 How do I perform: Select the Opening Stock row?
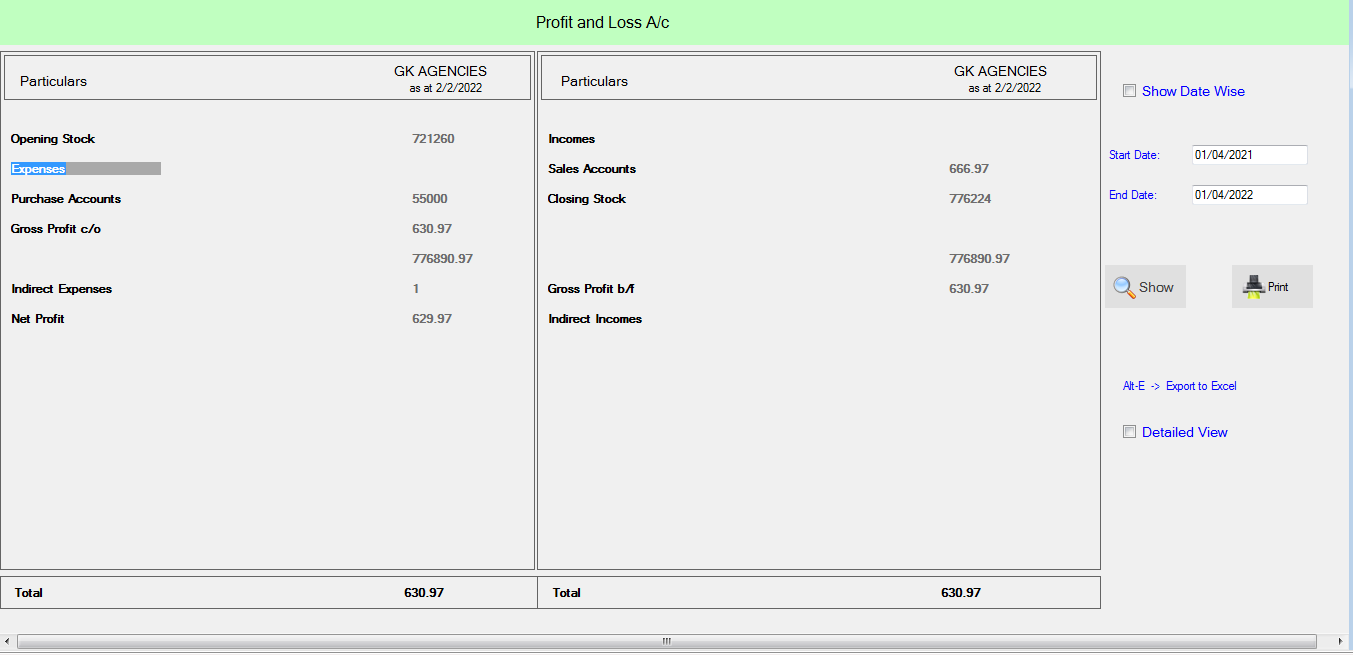[53, 139]
